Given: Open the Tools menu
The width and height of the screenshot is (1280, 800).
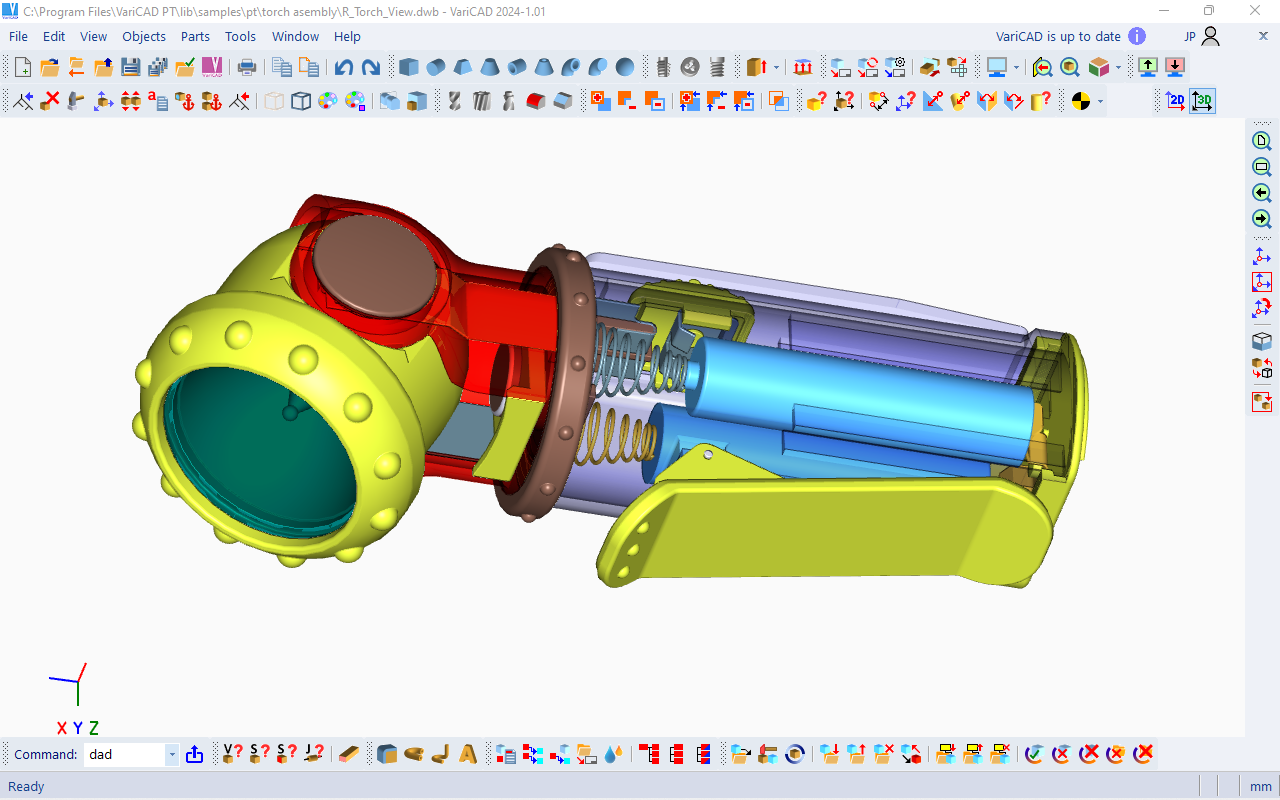Looking at the screenshot, I should [240, 36].
